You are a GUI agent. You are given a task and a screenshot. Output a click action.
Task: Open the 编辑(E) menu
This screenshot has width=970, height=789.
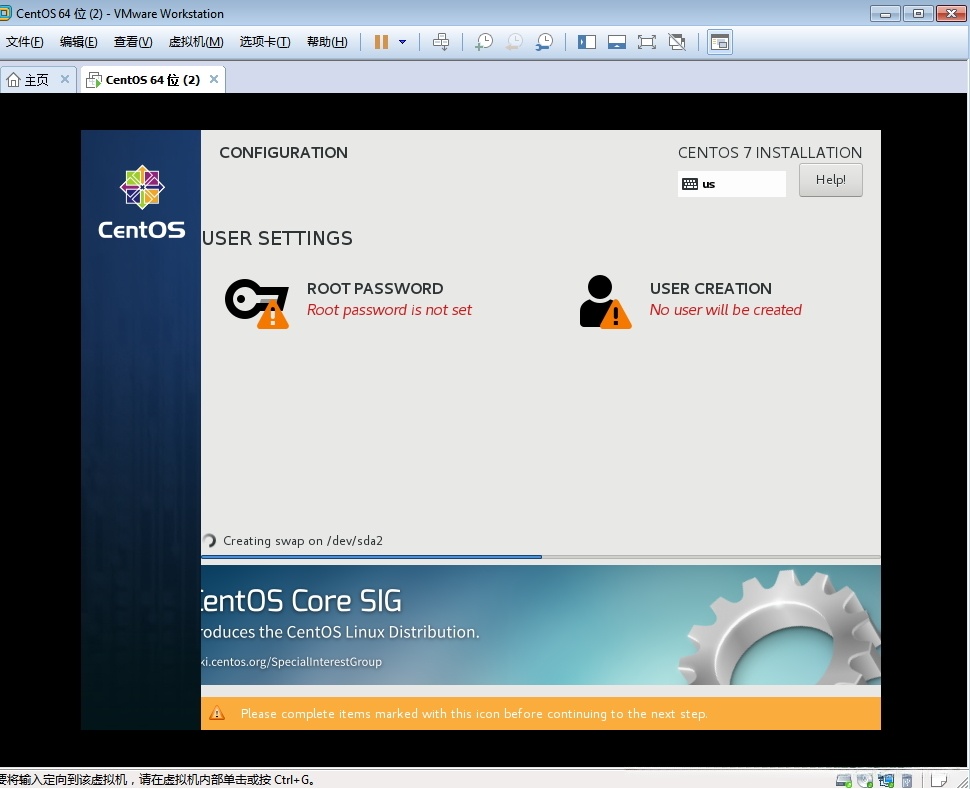pos(79,42)
